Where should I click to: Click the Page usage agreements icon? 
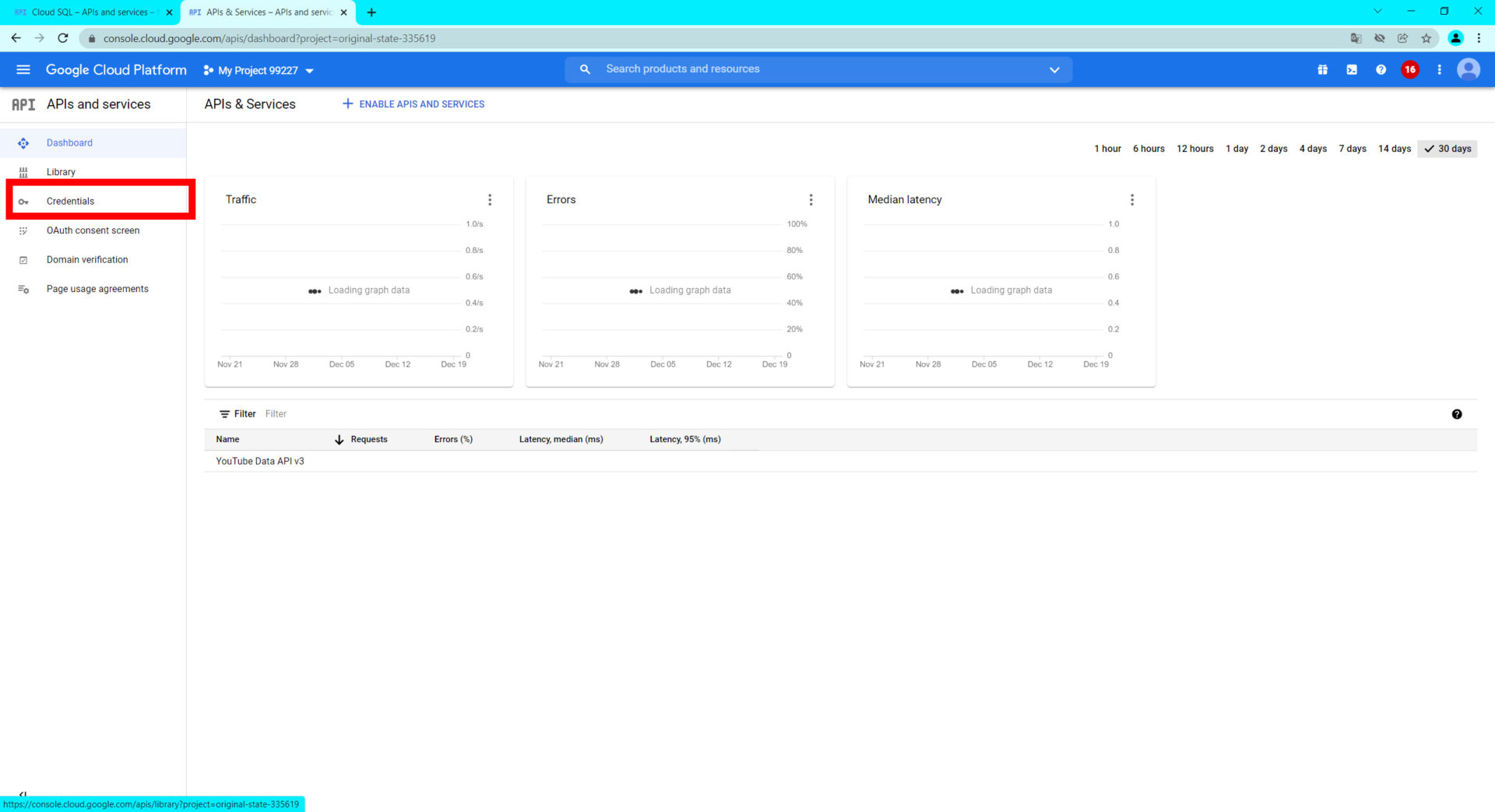click(x=23, y=289)
